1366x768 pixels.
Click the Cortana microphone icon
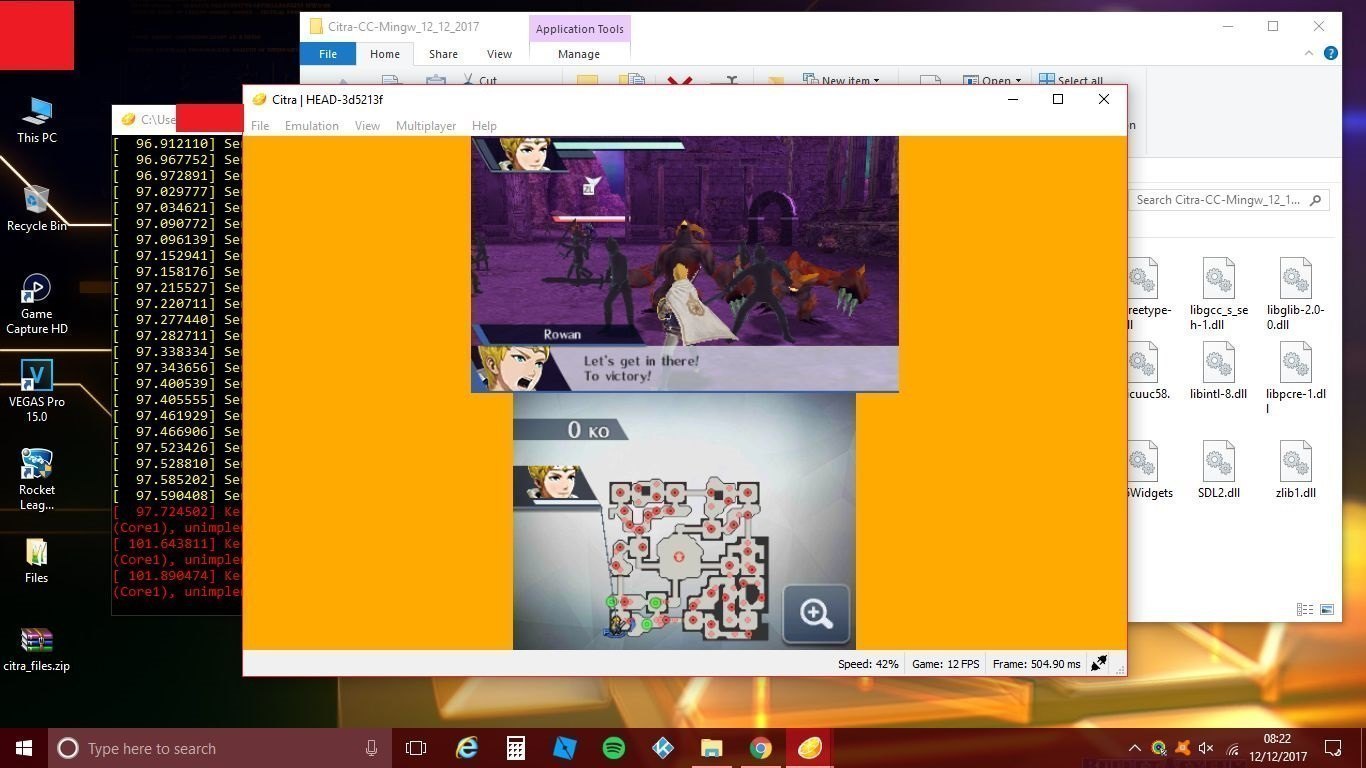[372, 748]
